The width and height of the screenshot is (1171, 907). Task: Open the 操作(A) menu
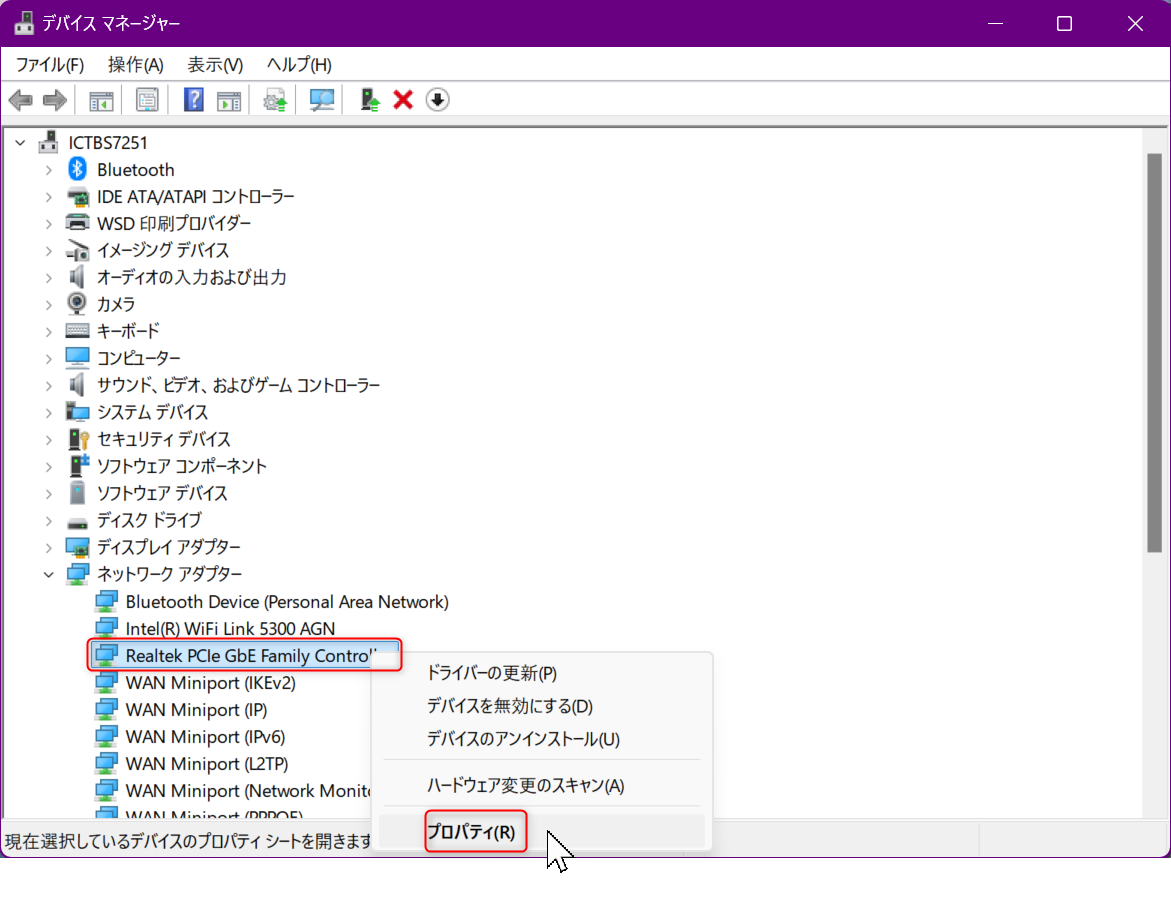(x=135, y=64)
